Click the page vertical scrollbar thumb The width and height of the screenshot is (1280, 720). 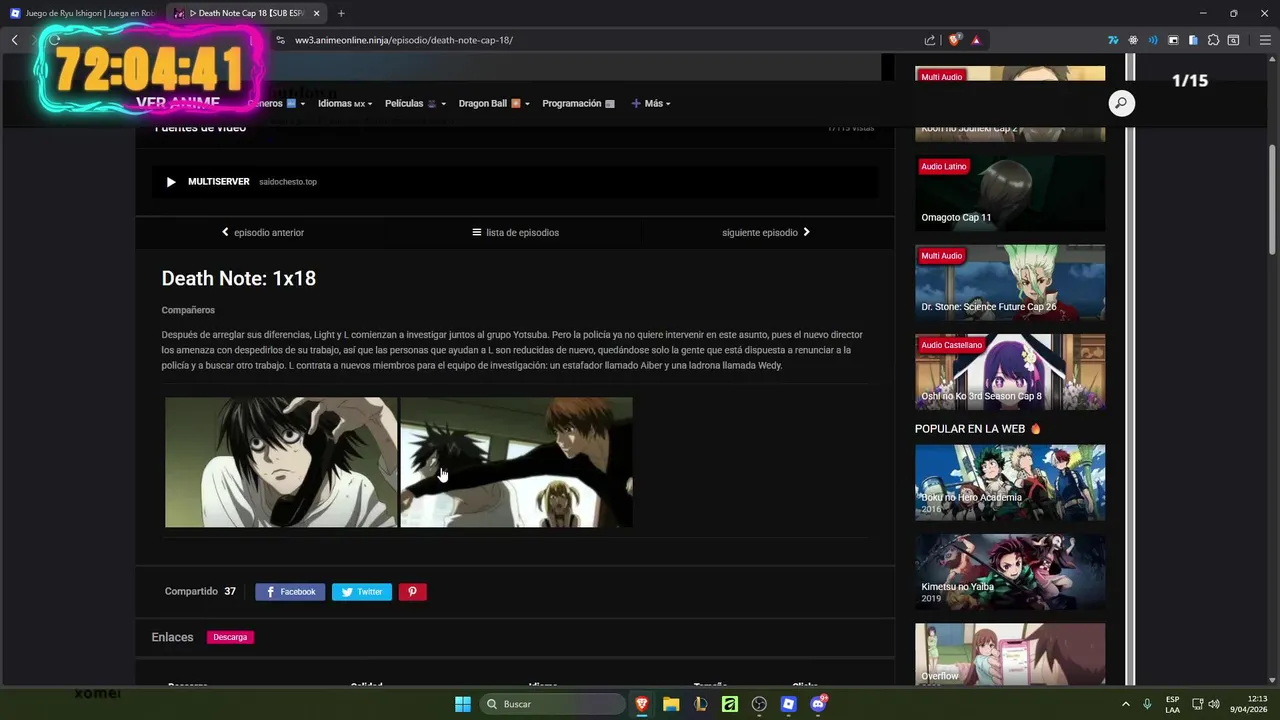(x=1273, y=200)
